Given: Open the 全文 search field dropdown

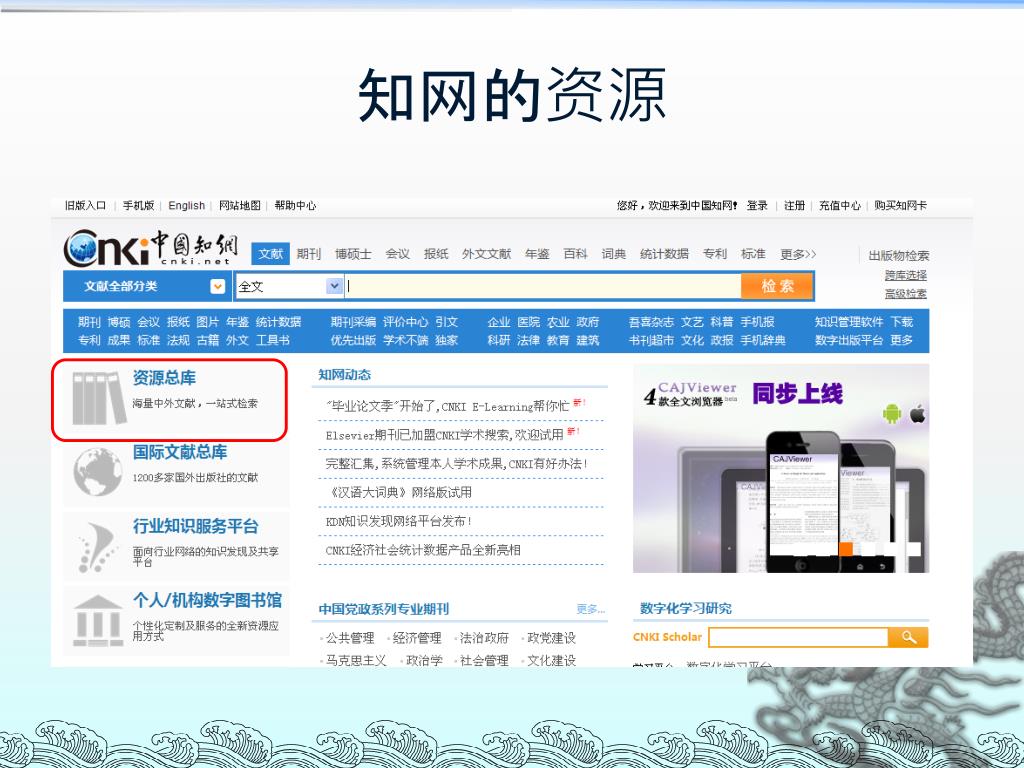Looking at the screenshot, I should pos(334,286).
